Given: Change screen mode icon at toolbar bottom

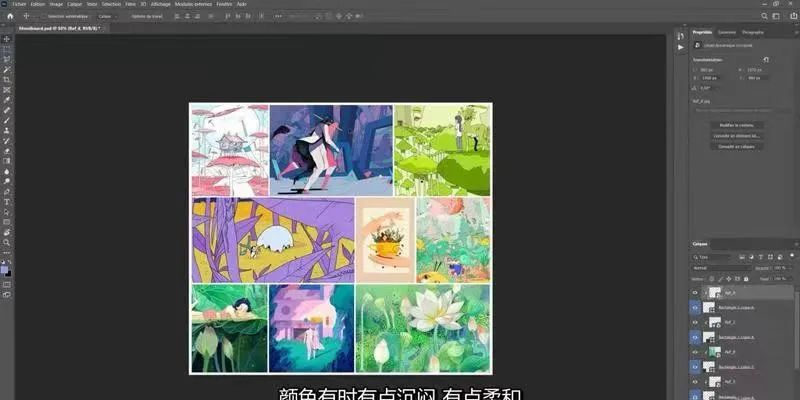Looking at the screenshot, I should tap(7, 294).
